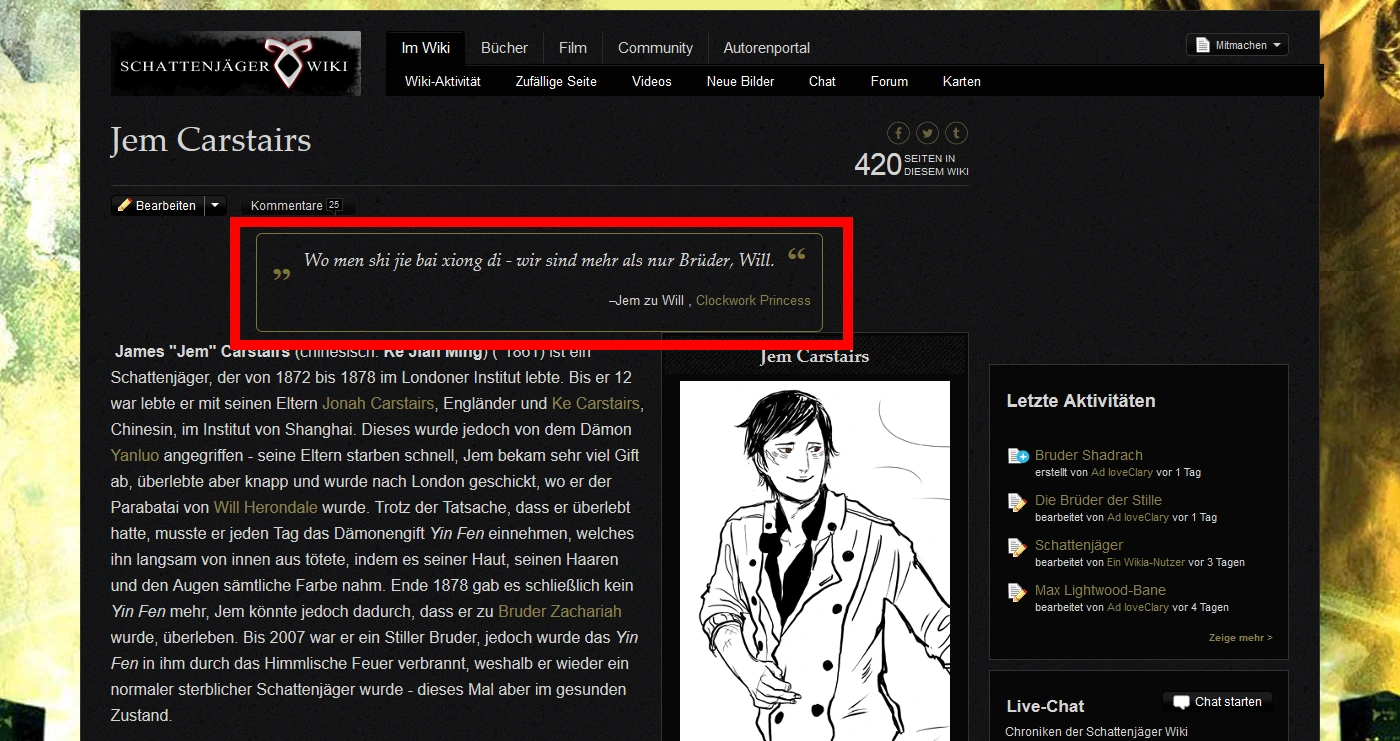This screenshot has height=741, width=1400.
Task: Open the Autorenportal tab
Action: [x=767, y=47]
